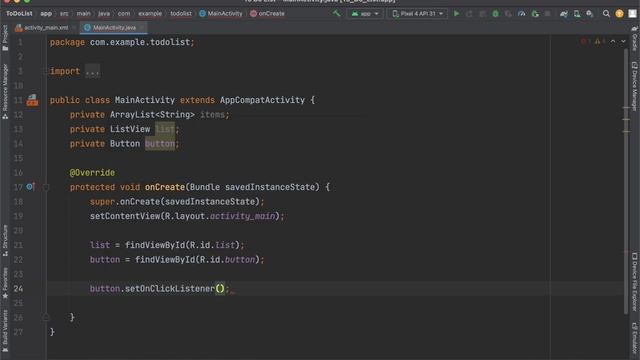Click the yellow warning count indicator
Screen dimensions: 640x360
599,41
